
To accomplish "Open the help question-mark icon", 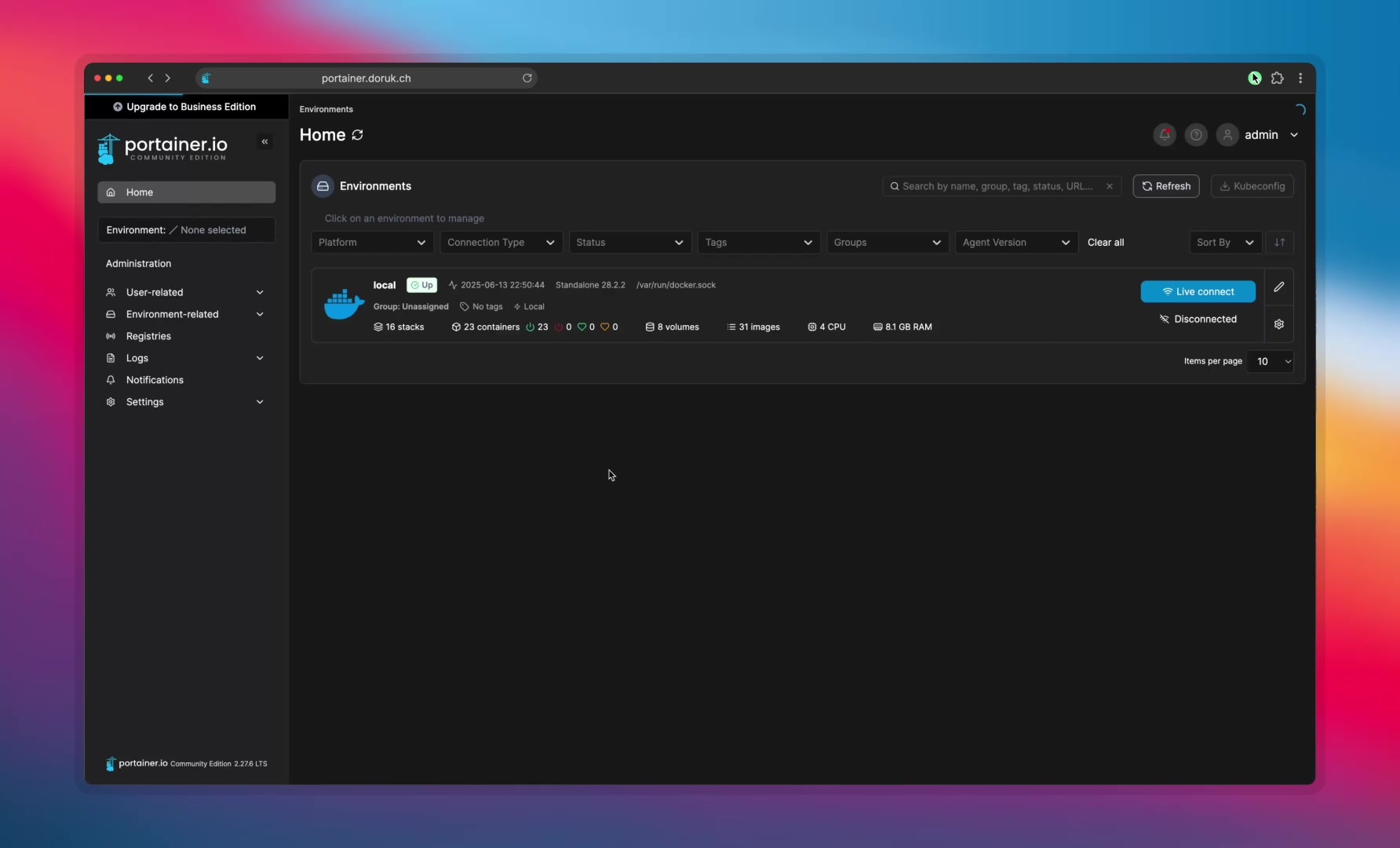I will [1196, 135].
